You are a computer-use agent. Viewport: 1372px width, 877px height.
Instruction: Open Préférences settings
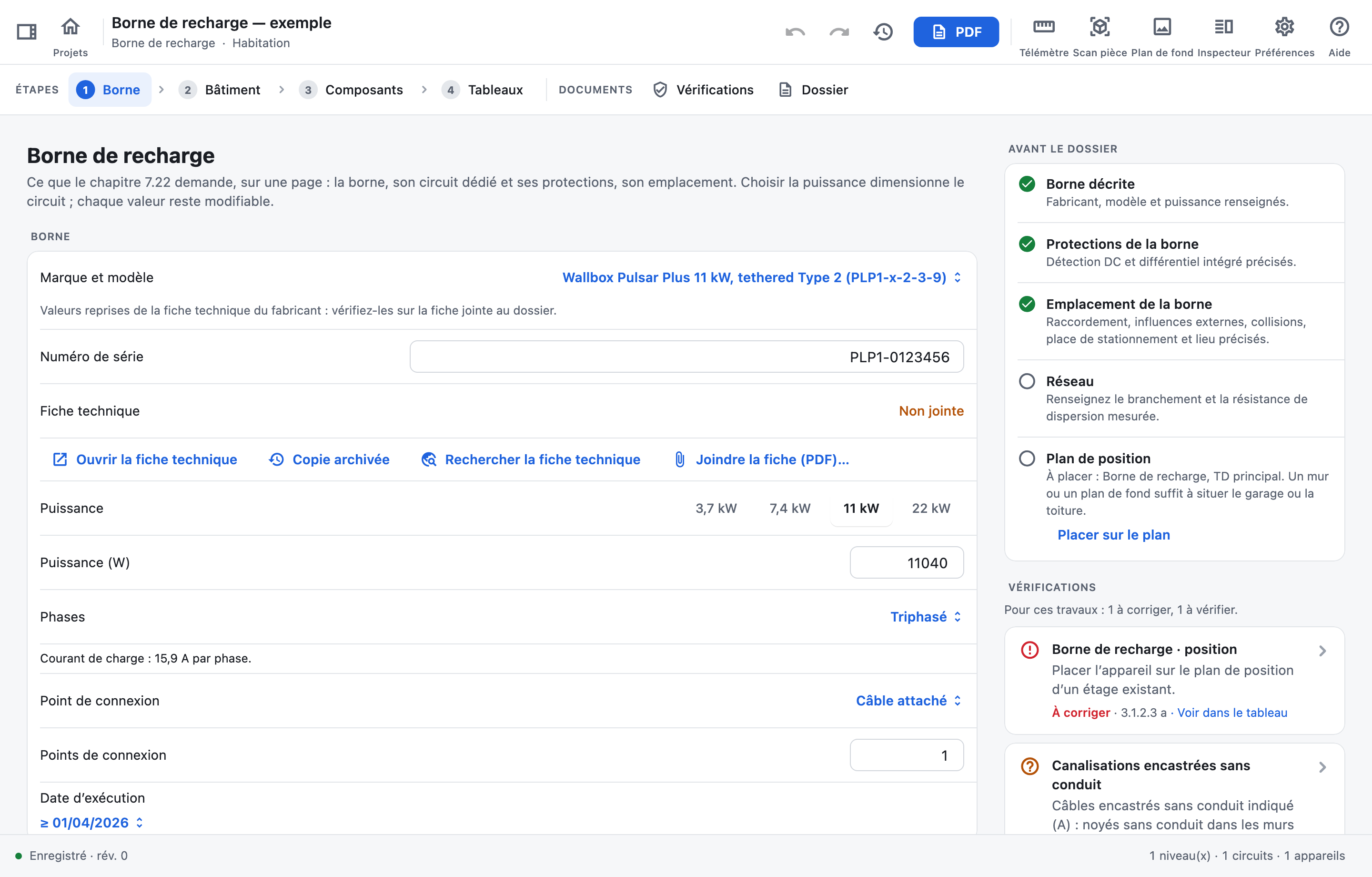tap(1284, 37)
